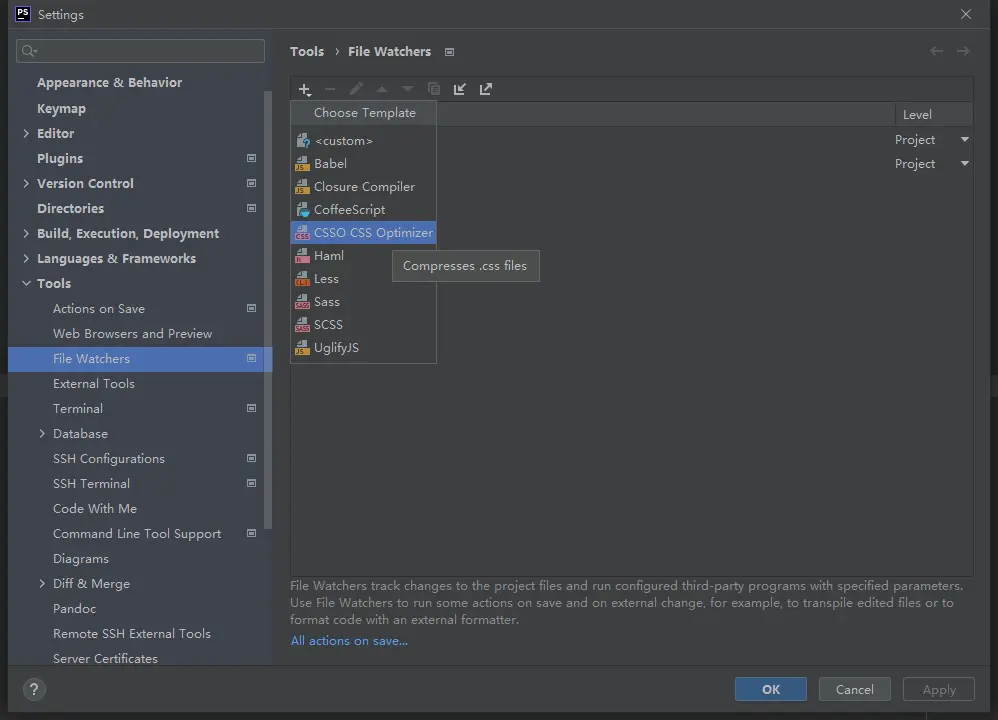Image resolution: width=998 pixels, height=720 pixels.
Task: Click the Move Down arrow icon
Action: [407, 89]
